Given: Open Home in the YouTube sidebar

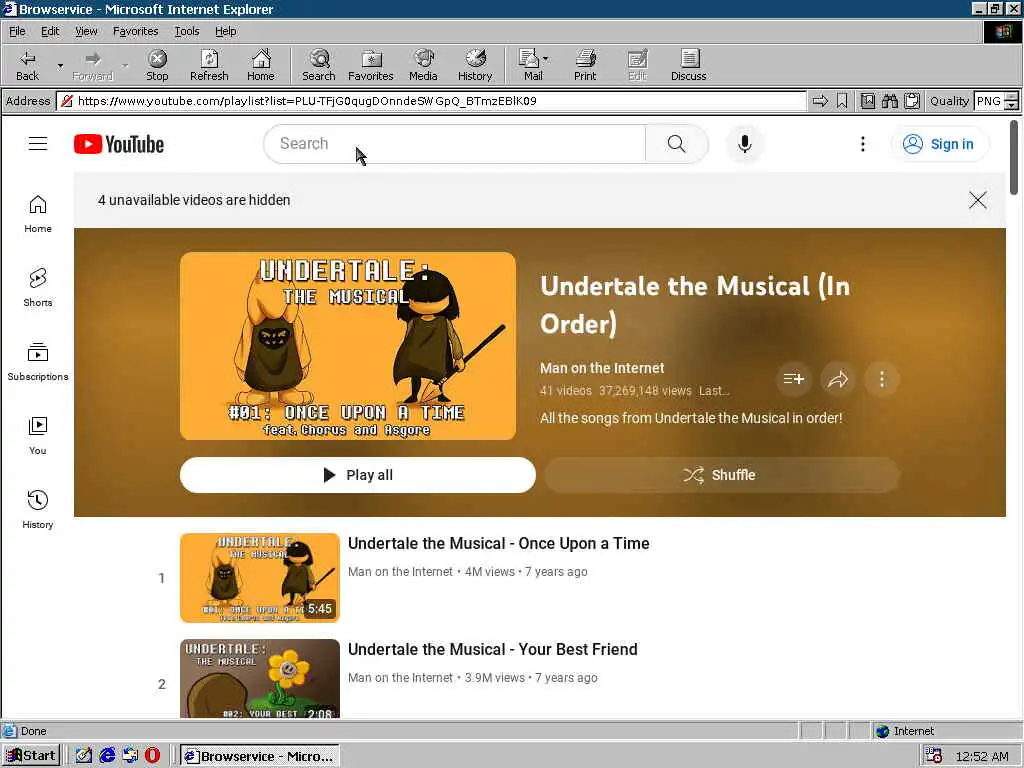Looking at the screenshot, I should 38,214.
